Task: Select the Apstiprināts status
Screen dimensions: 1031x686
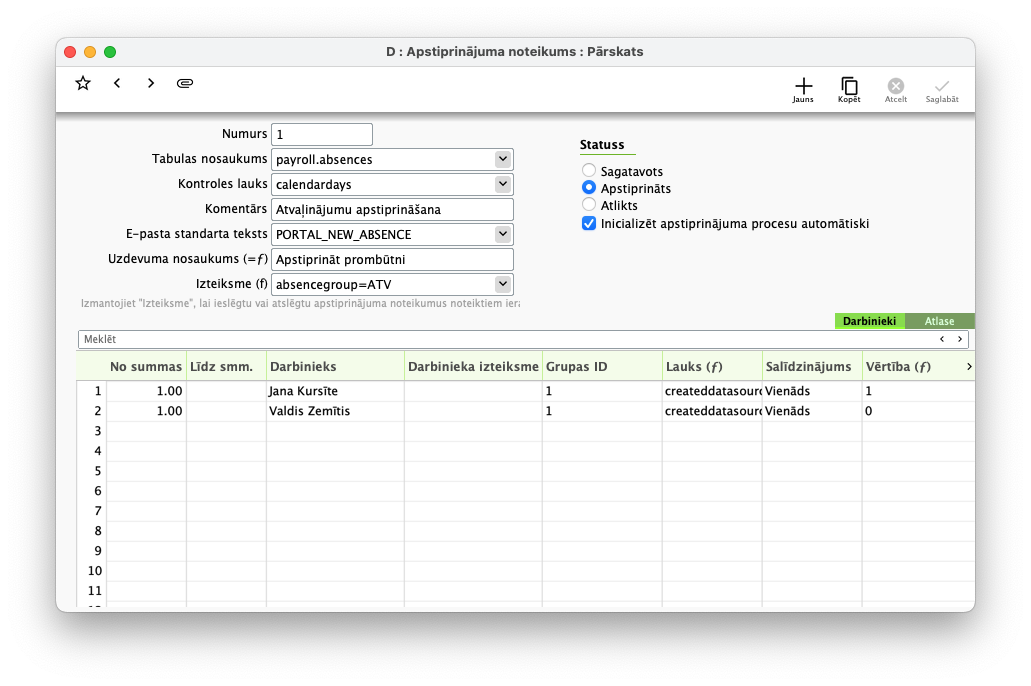Action: click(x=588, y=187)
